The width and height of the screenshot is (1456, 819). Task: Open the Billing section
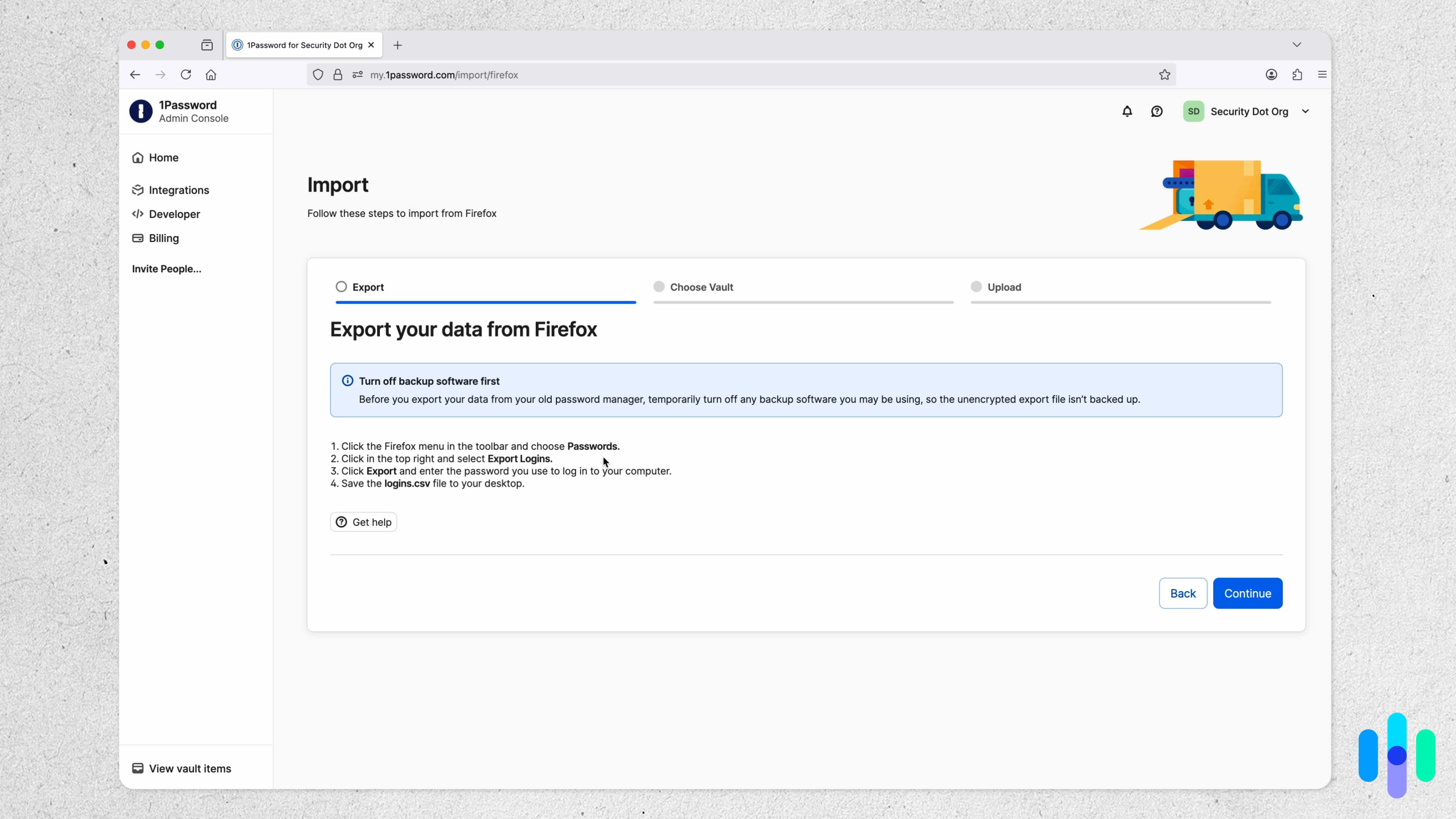(163, 238)
